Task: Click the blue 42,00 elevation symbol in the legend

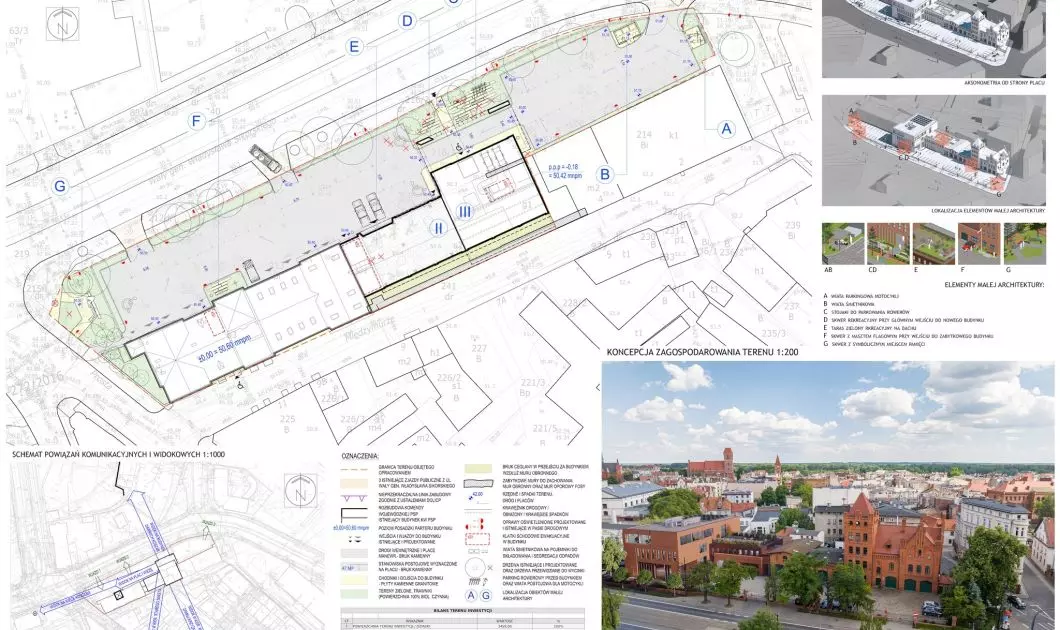Action: (476, 496)
